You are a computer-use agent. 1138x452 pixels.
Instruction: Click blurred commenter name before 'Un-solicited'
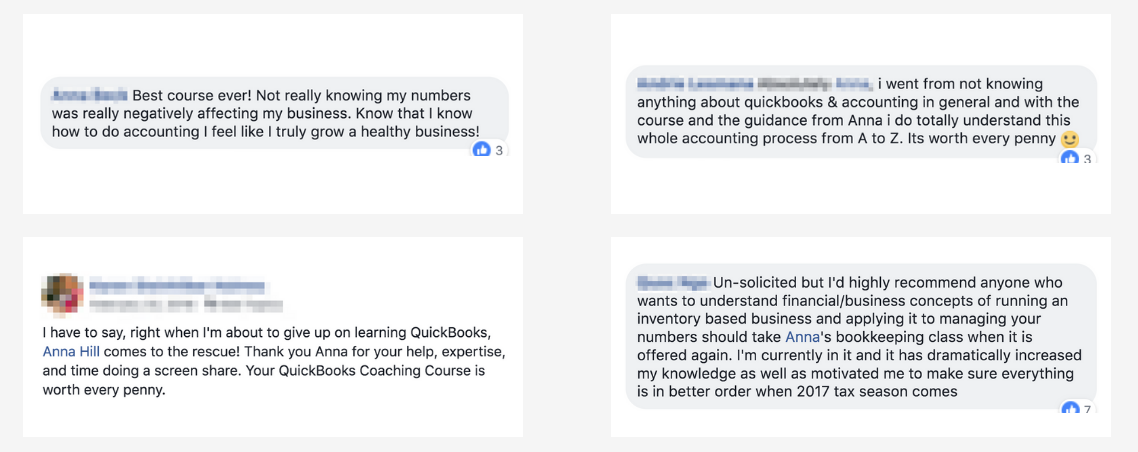[673, 282]
